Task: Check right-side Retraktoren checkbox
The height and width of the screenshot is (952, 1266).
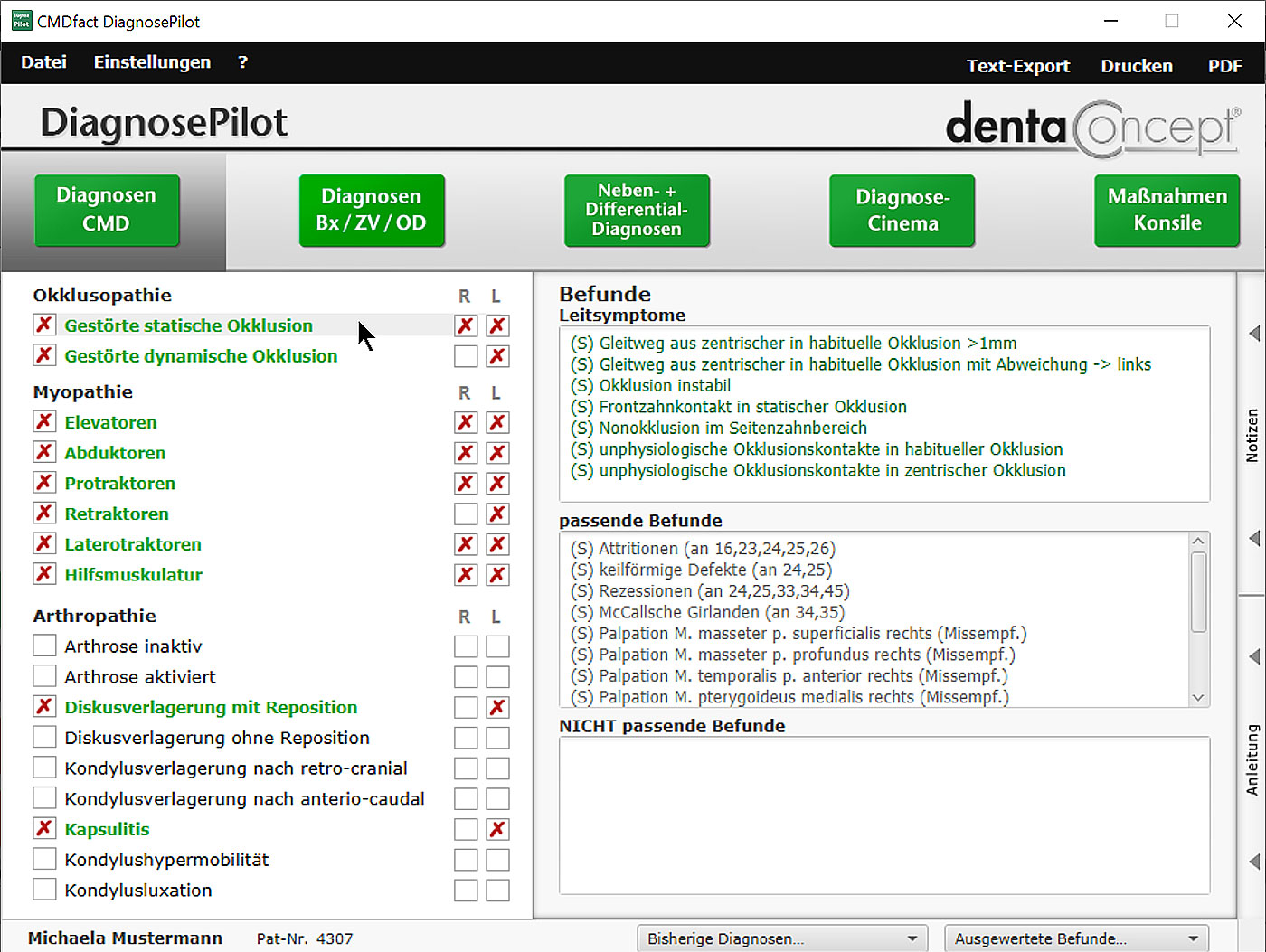Action: point(466,514)
